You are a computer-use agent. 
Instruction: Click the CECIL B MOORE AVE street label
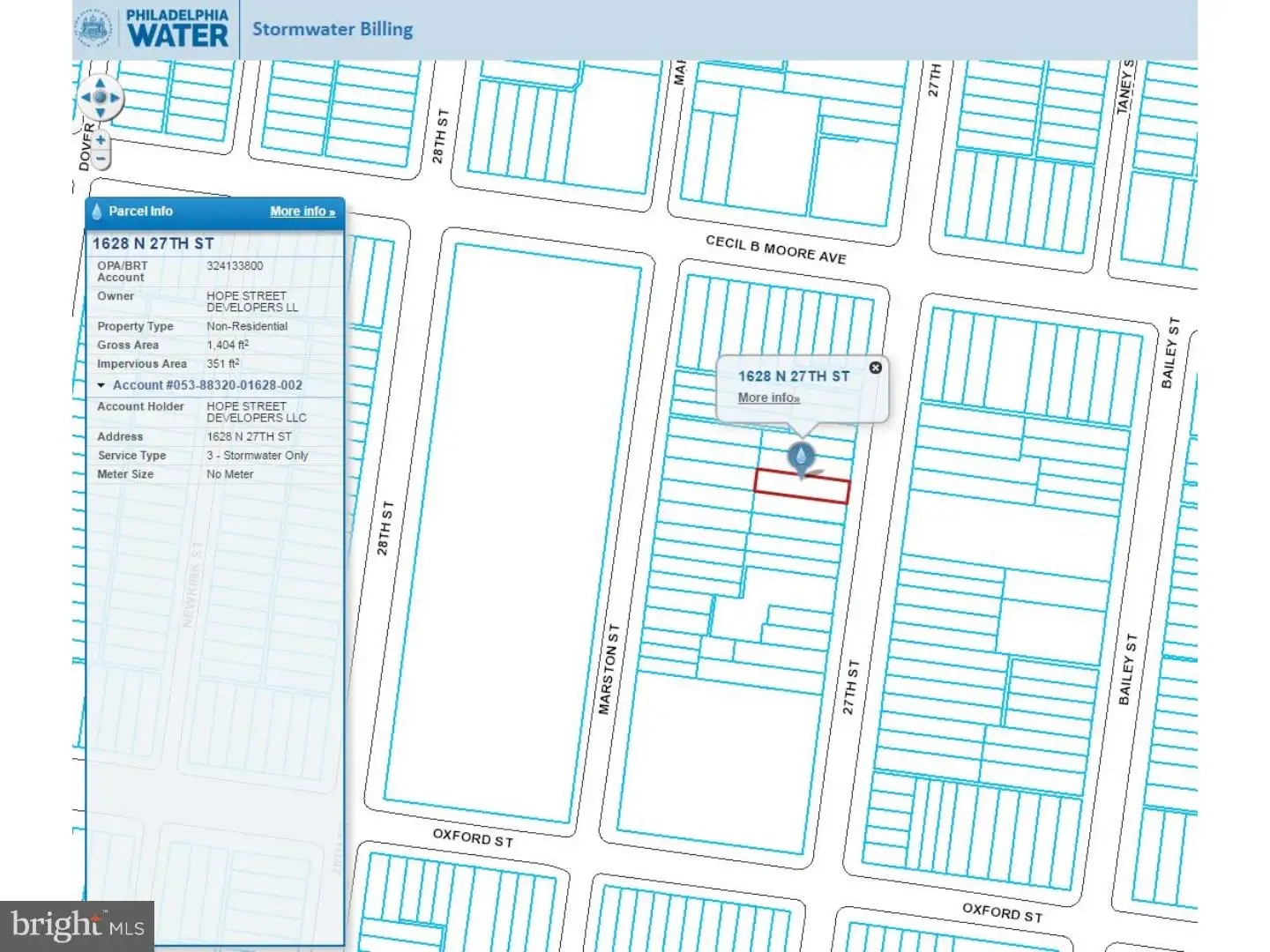[776, 249]
